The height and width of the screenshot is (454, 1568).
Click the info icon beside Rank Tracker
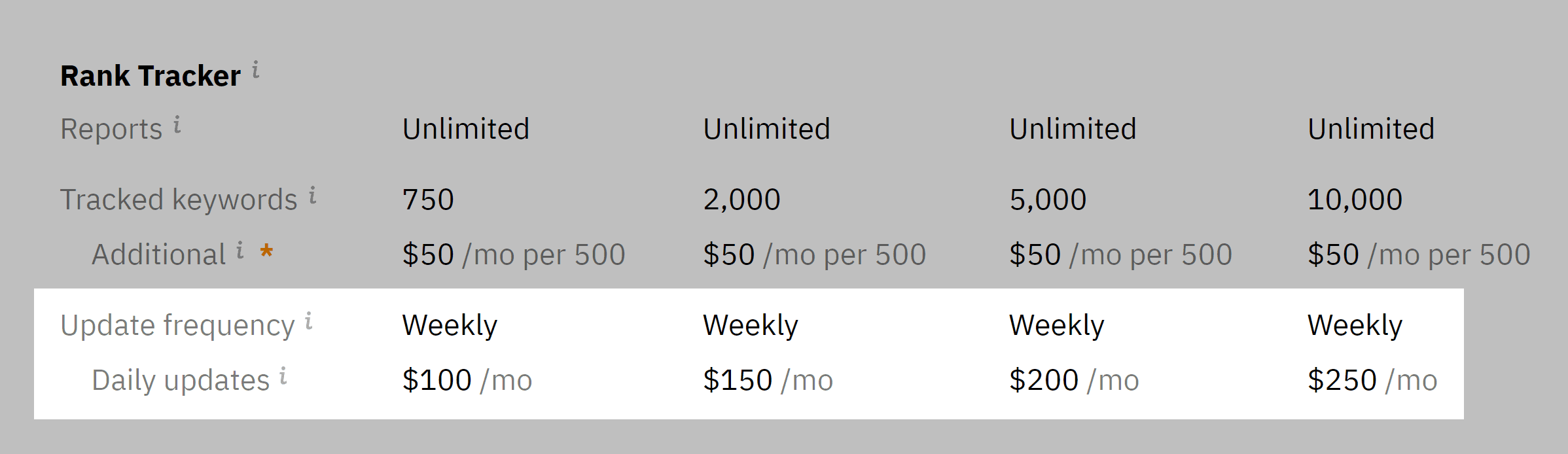(x=256, y=69)
